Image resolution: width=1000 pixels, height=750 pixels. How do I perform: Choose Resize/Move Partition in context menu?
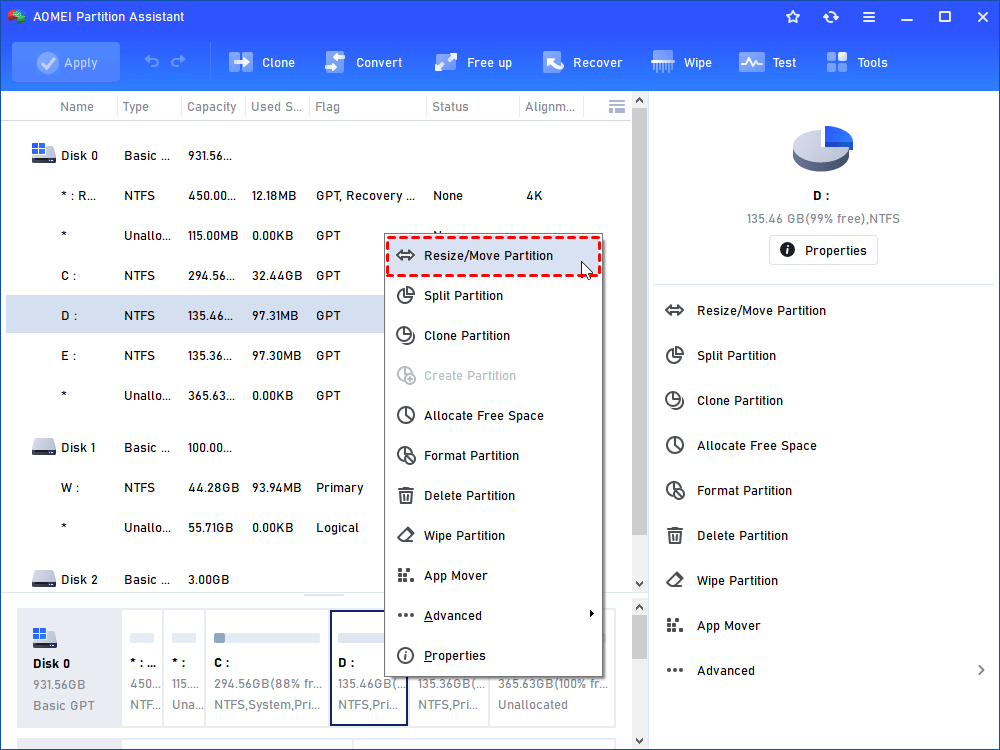pyautogui.click(x=493, y=256)
